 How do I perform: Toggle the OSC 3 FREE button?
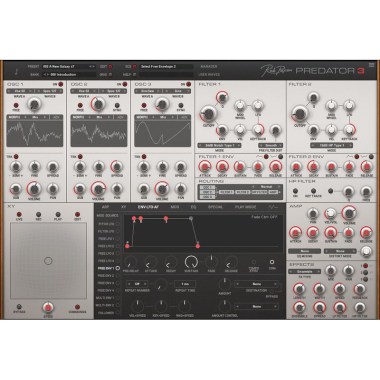pos(144,106)
